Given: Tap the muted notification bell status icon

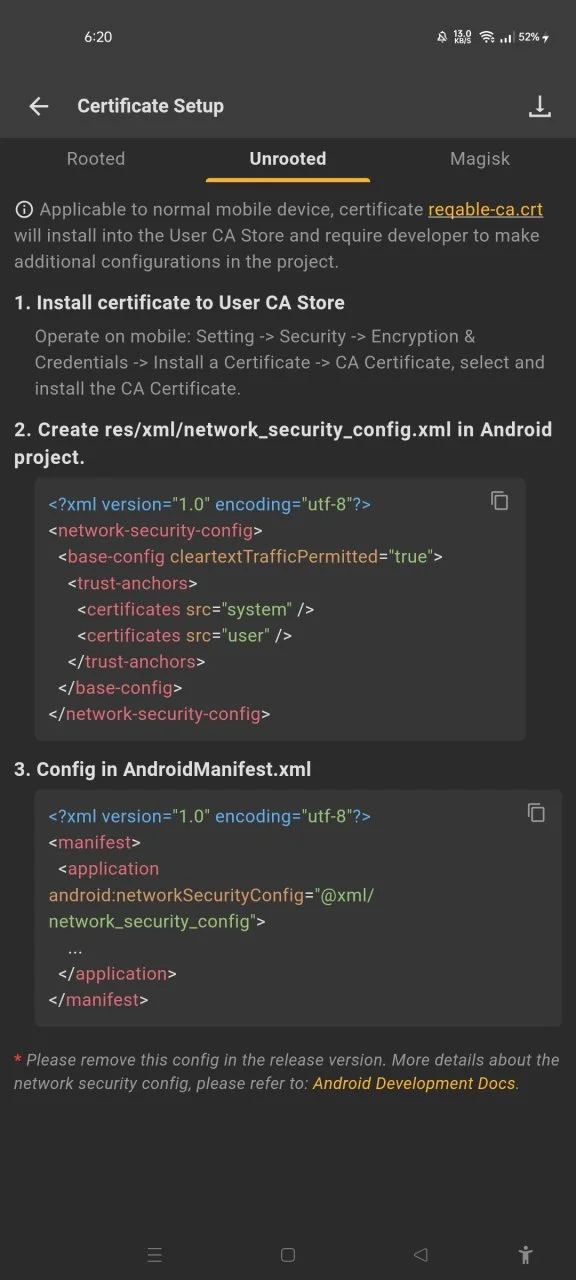Looking at the screenshot, I should (442, 37).
